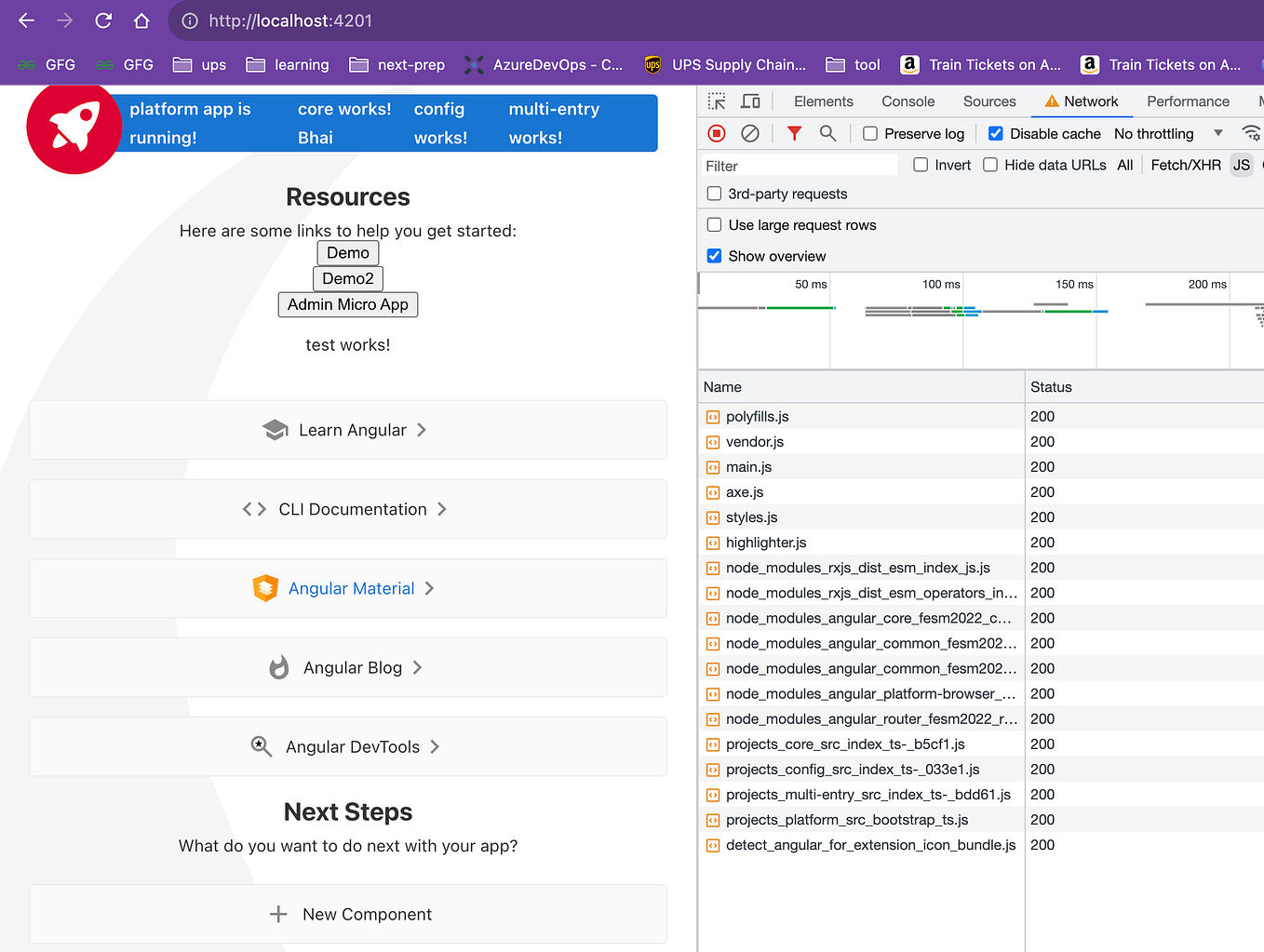Search network requests with magnifier icon
This screenshot has width=1264, height=952.
tap(828, 133)
